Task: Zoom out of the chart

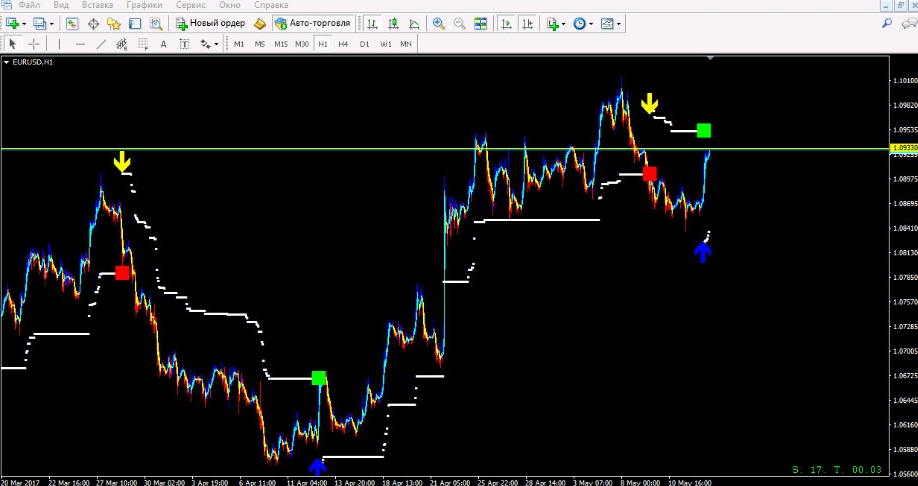Action: 459,23
